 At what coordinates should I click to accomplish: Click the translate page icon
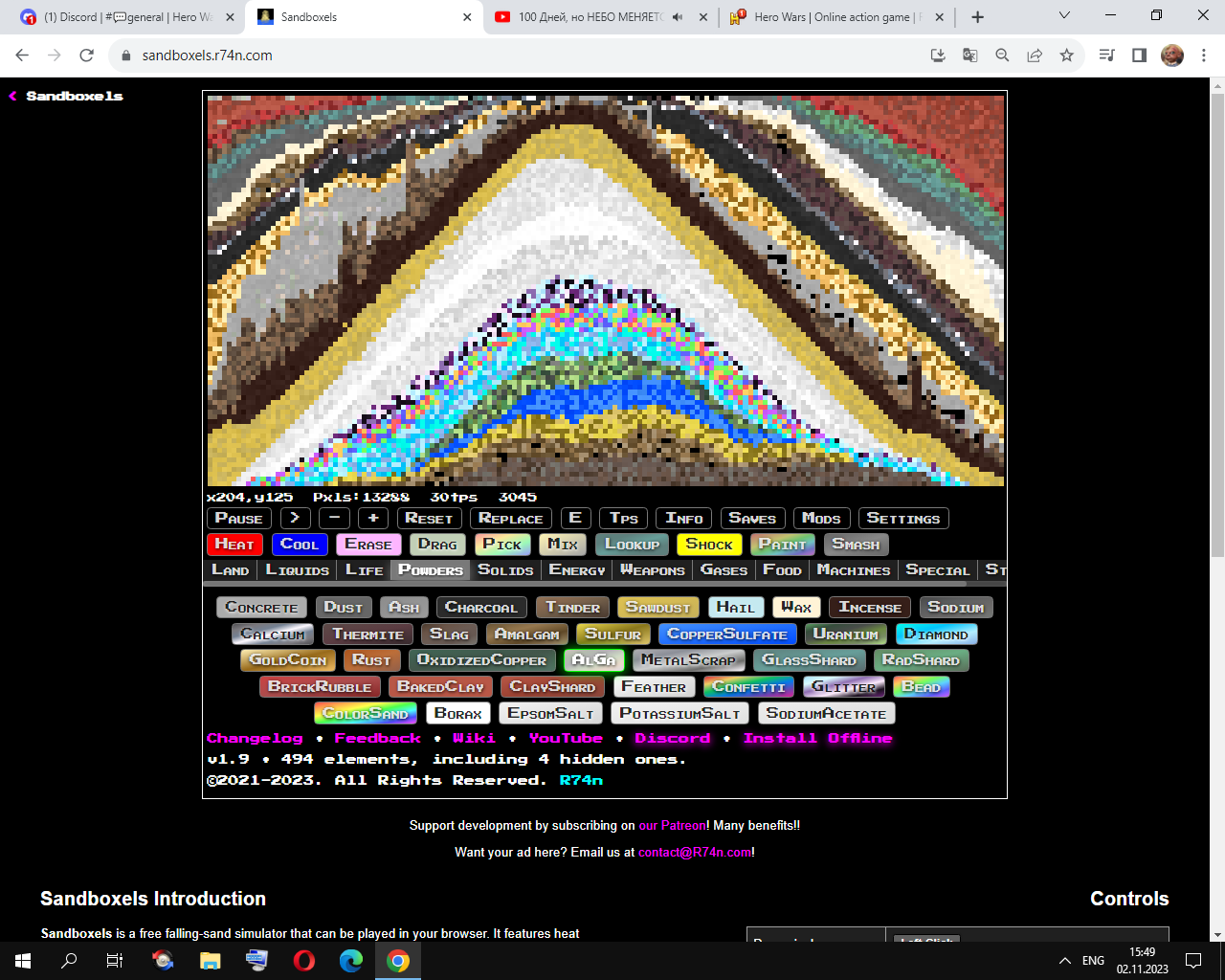coord(969,56)
